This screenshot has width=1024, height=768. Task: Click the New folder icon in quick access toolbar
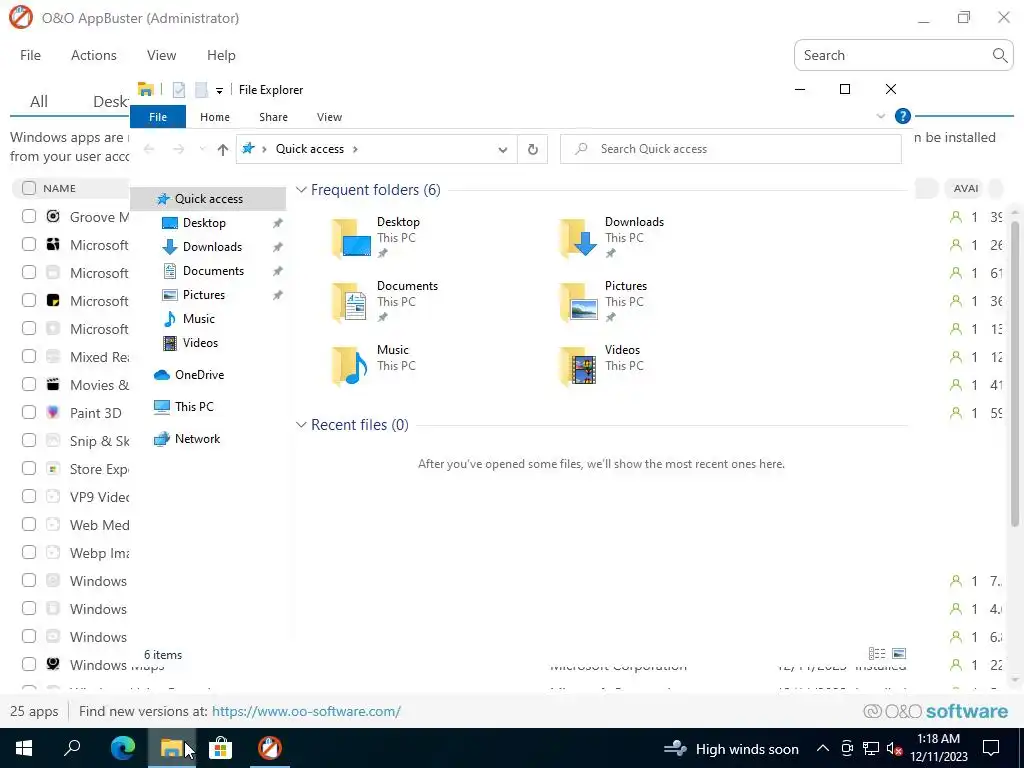pos(201,89)
